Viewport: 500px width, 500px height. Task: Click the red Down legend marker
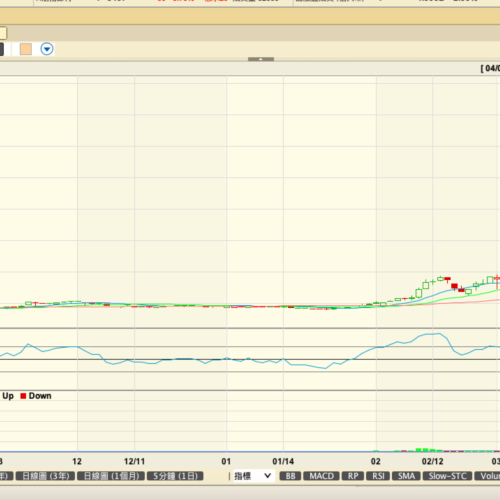[x=23, y=396]
